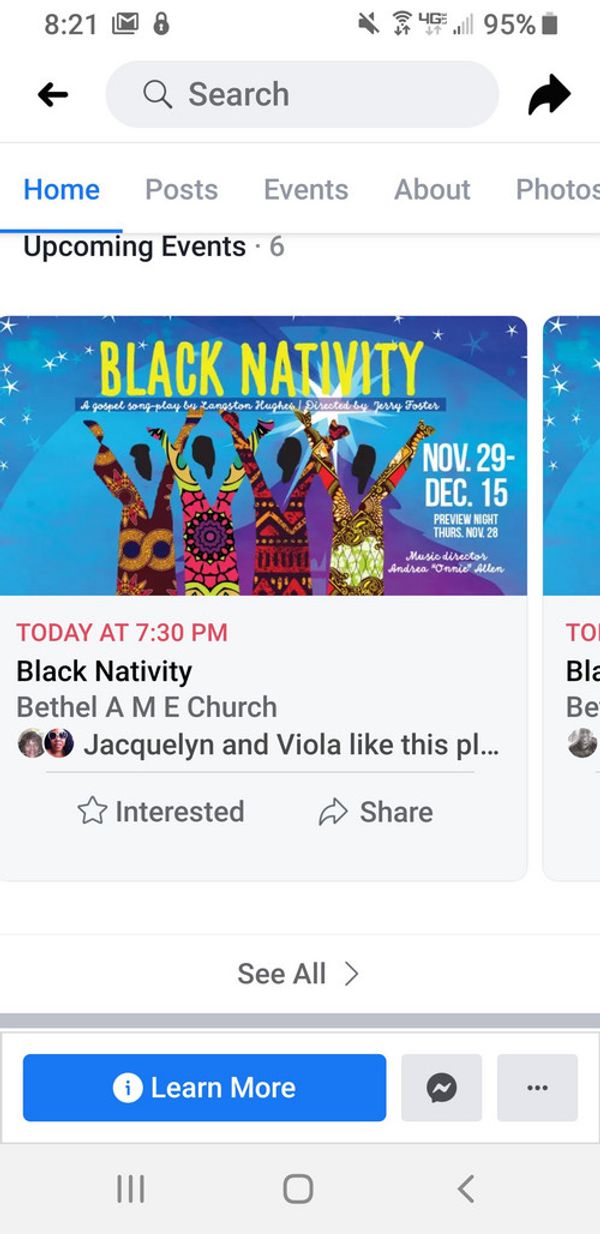The height and width of the screenshot is (1234, 600).
Task: Click the Learn More button
Action: coord(204,1087)
